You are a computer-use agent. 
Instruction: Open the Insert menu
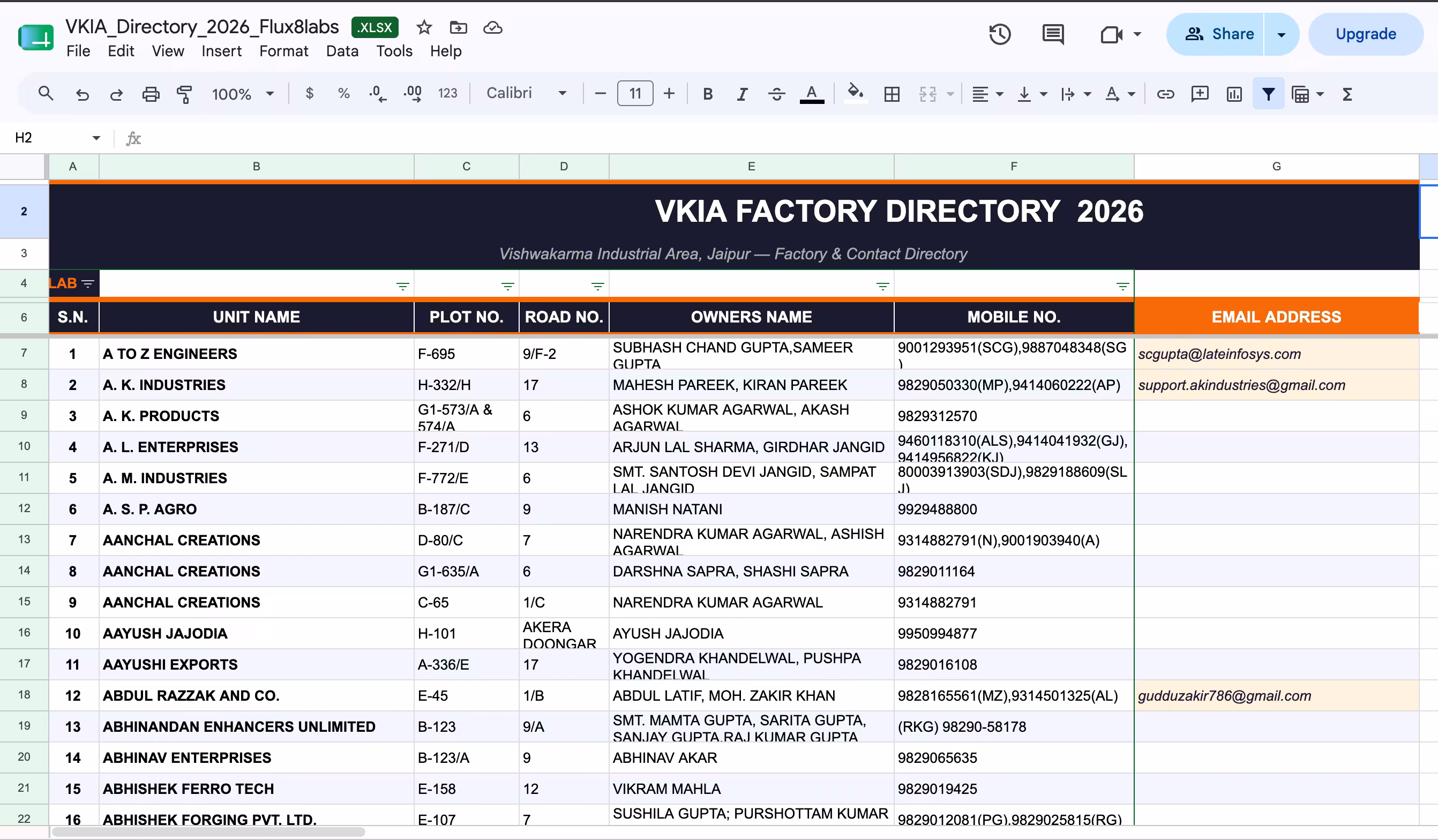(221, 51)
